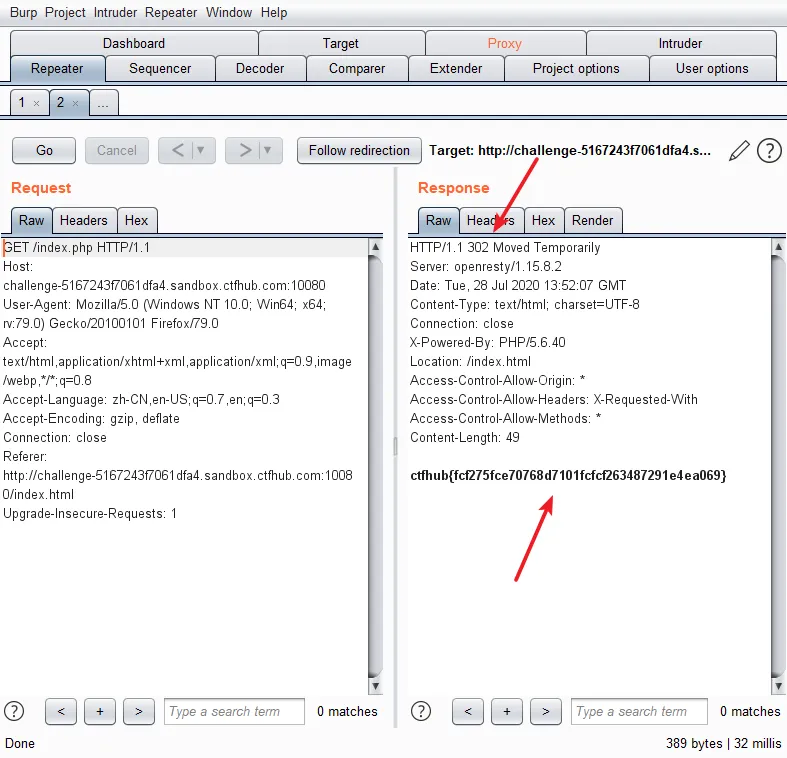Viewport: 787px width, 758px height.
Task: Send the request with Go
Action: pos(44,150)
